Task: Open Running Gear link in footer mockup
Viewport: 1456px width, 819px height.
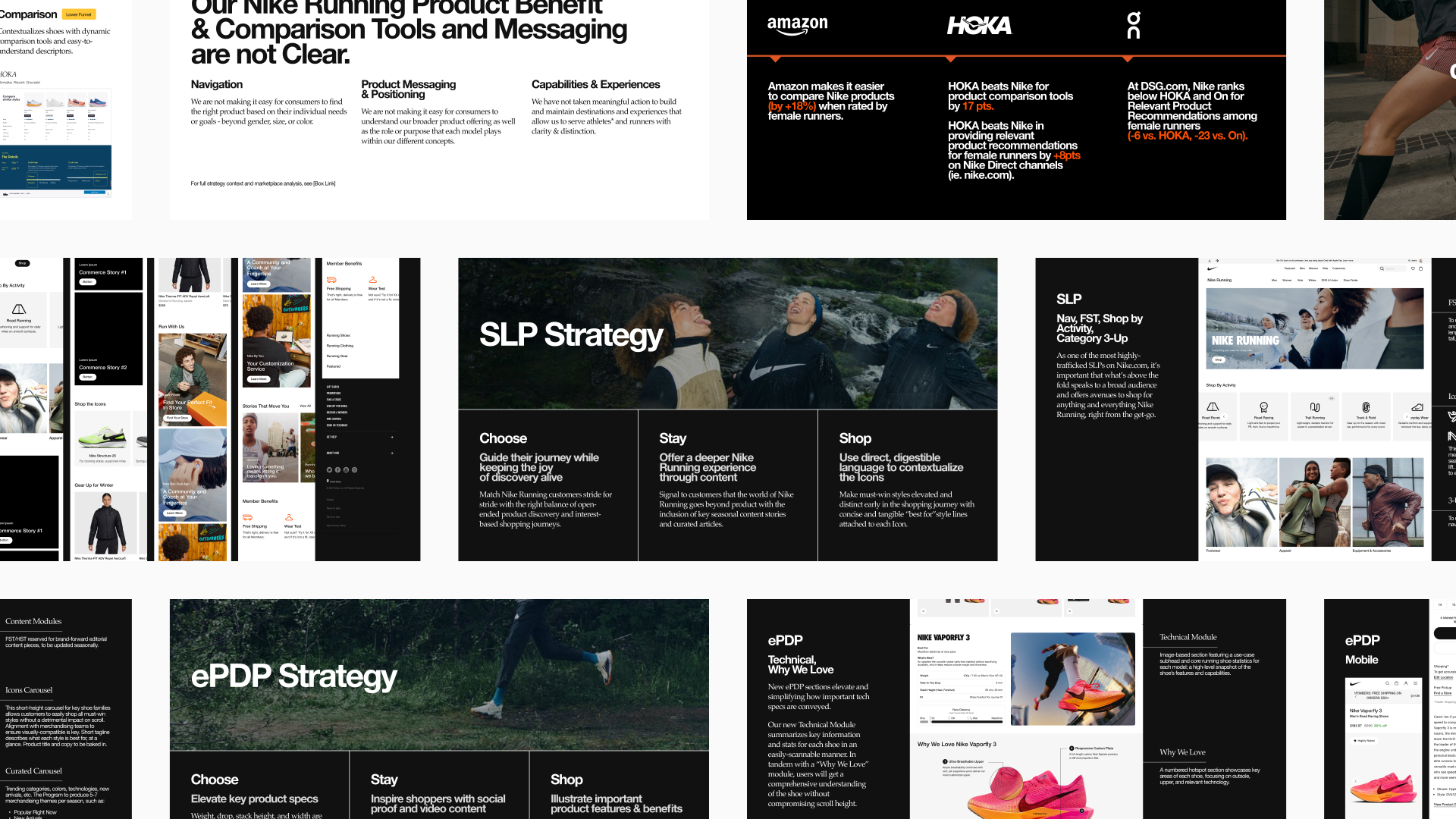Action: click(337, 356)
